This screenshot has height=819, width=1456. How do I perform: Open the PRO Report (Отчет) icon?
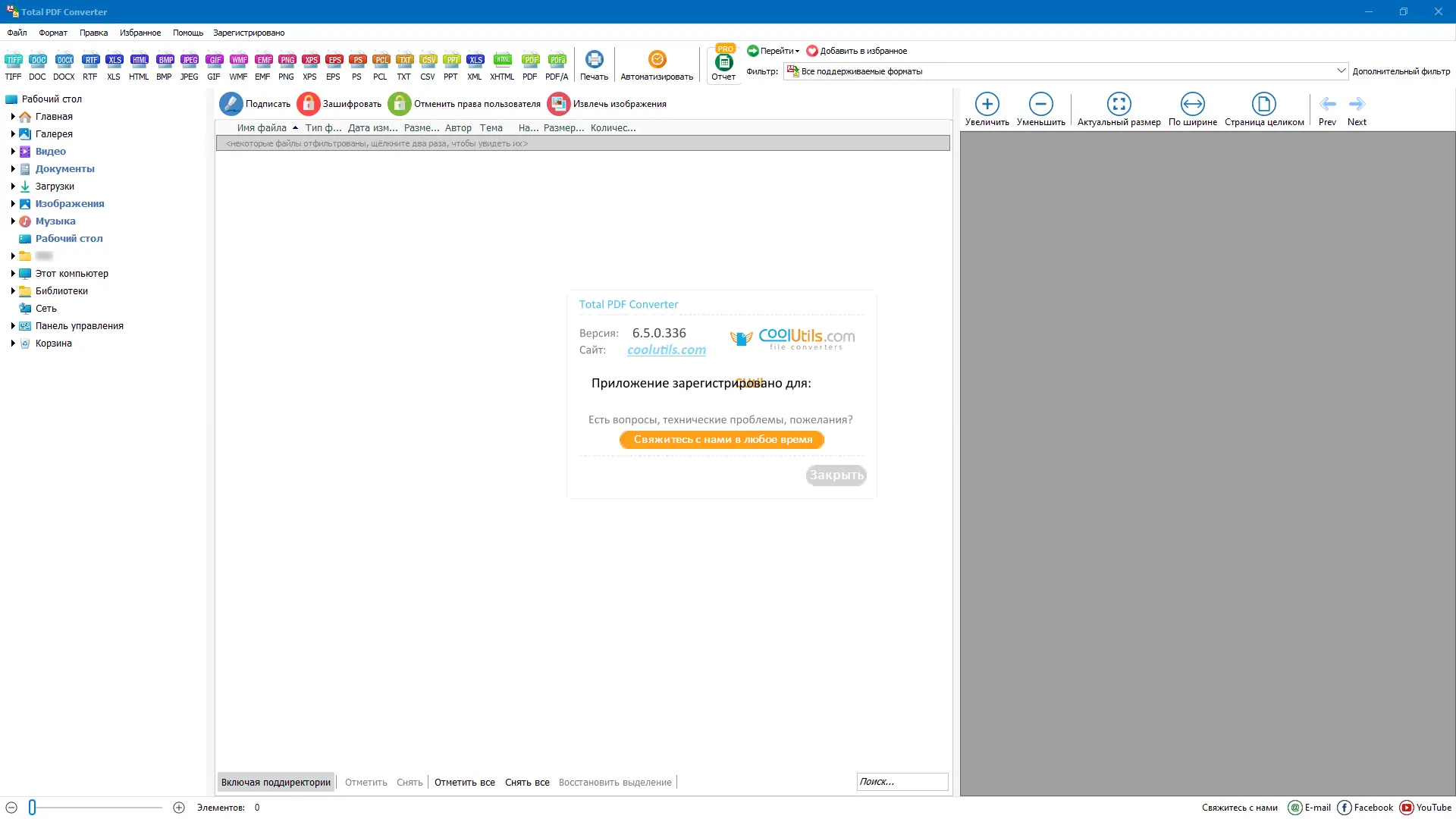pos(723,63)
